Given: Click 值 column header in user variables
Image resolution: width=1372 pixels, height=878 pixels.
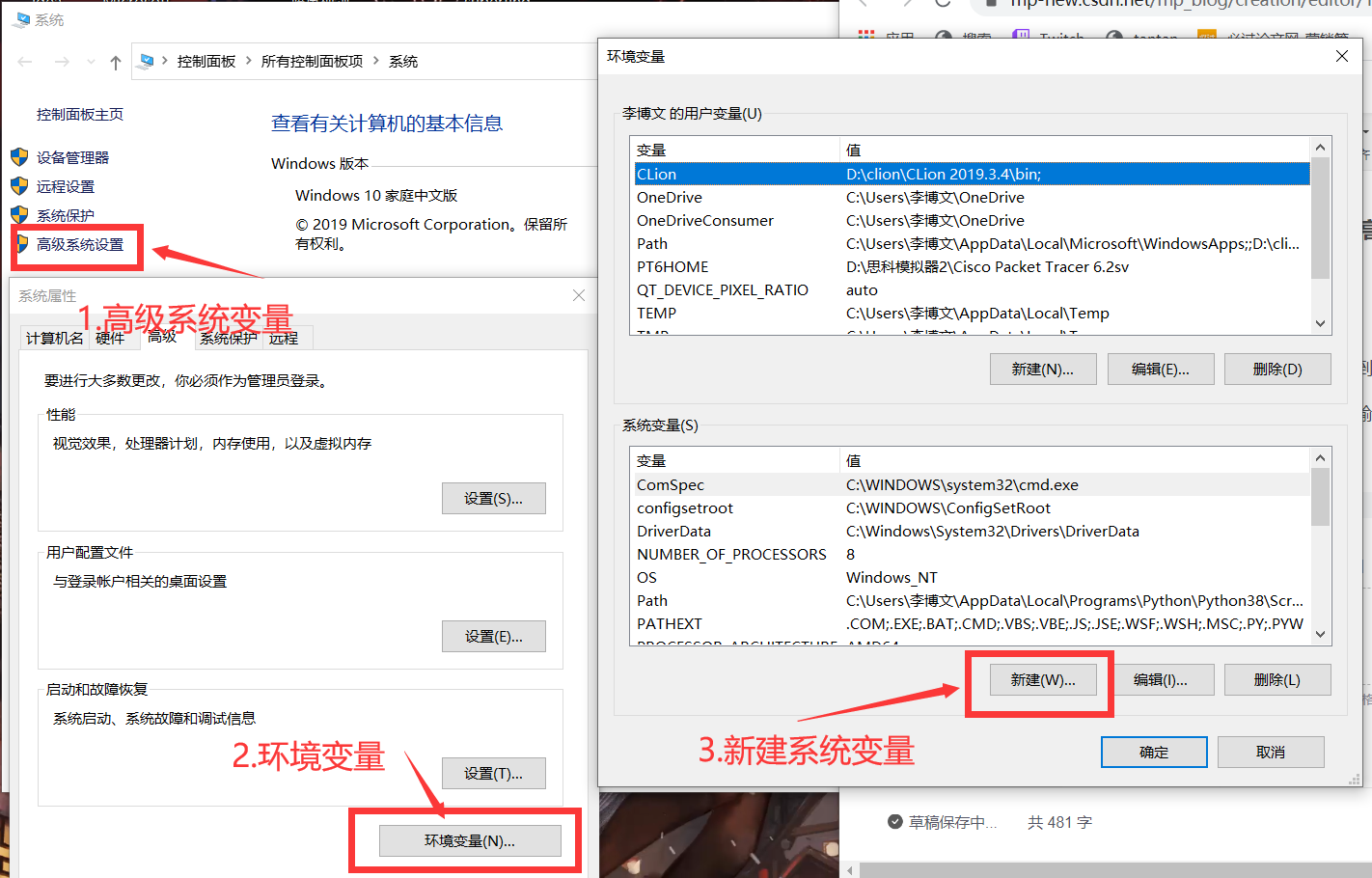Looking at the screenshot, I should [x=1075, y=150].
